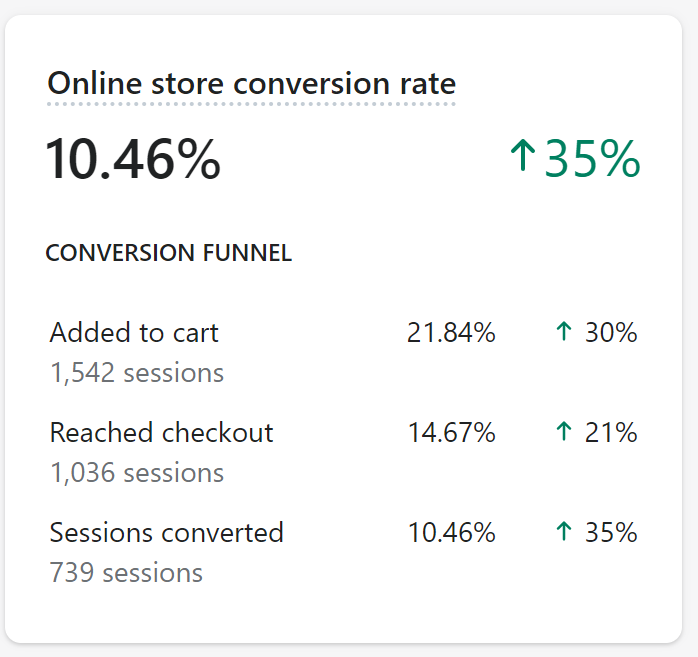
Task: Click the 14.67% reached checkout rate
Action: 451,432
